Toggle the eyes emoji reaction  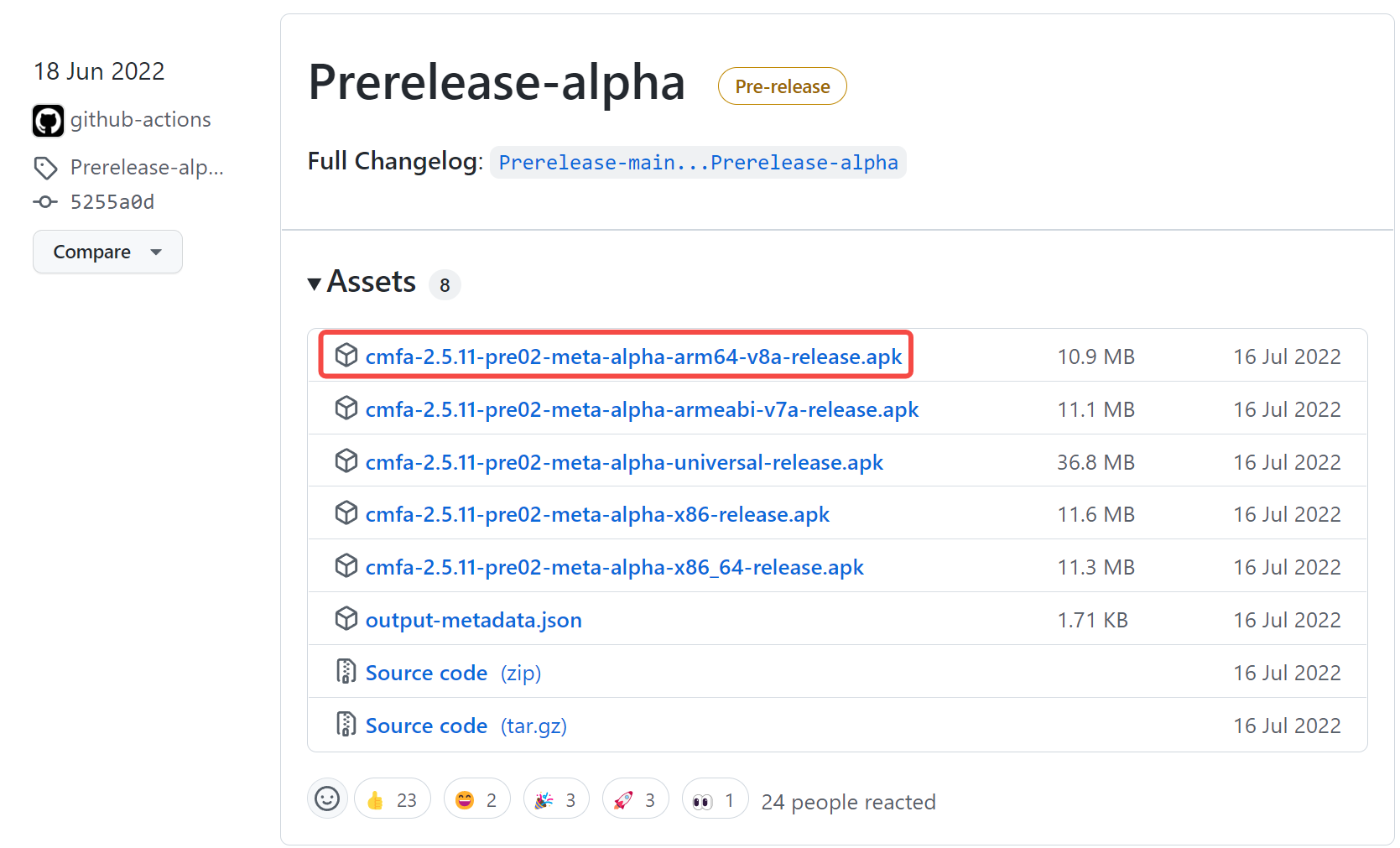tap(714, 799)
